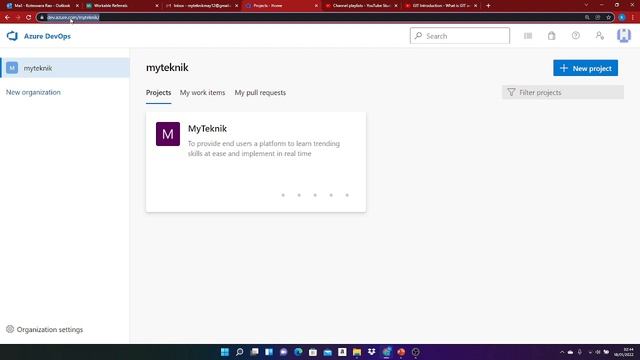Select the myteknik organization in sidebar
The image size is (640, 360).
tap(65, 68)
